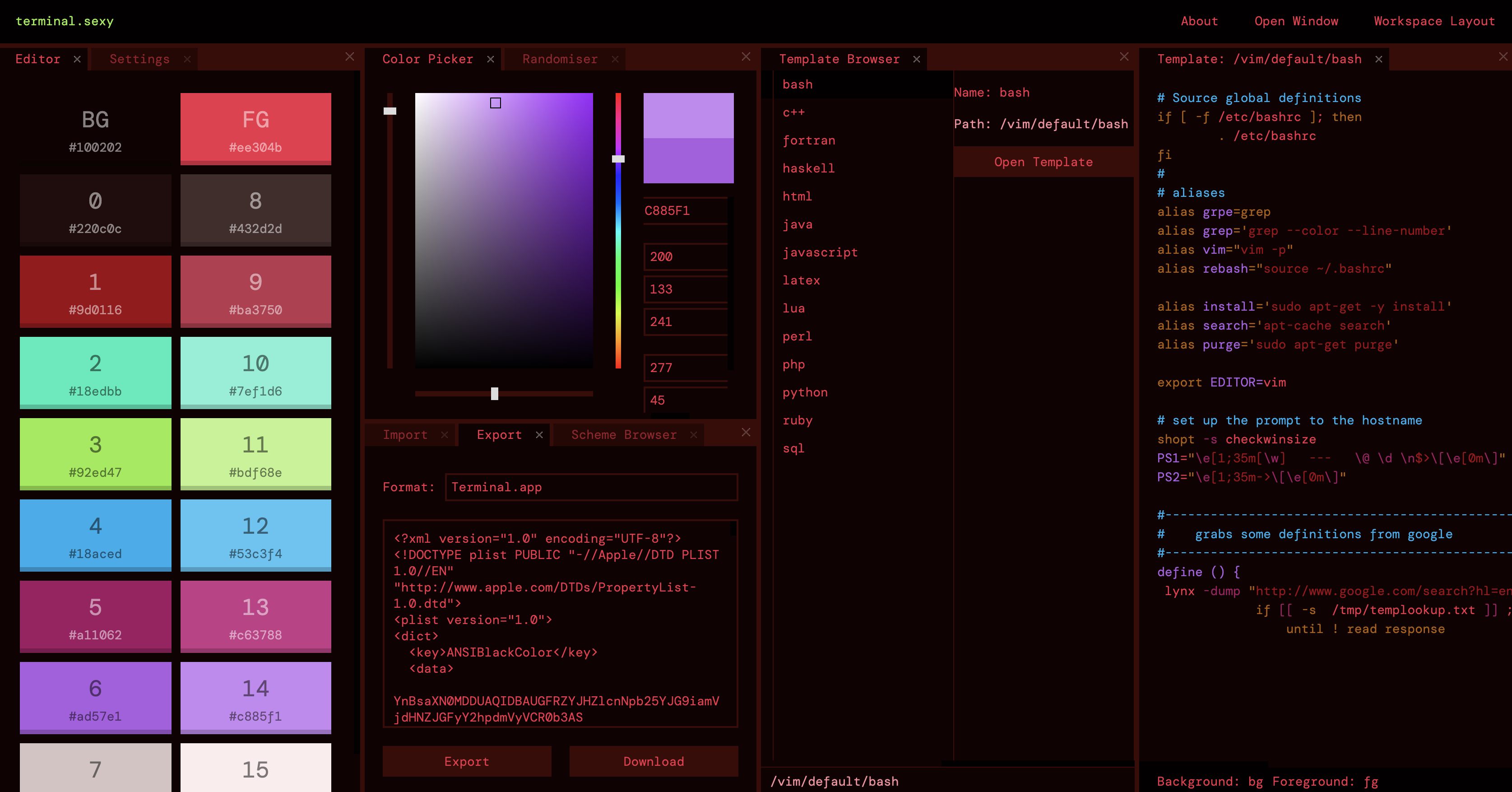The height and width of the screenshot is (792, 1512).
Task: Close the Template Browser tab X icon
Action: coord(917,59)
